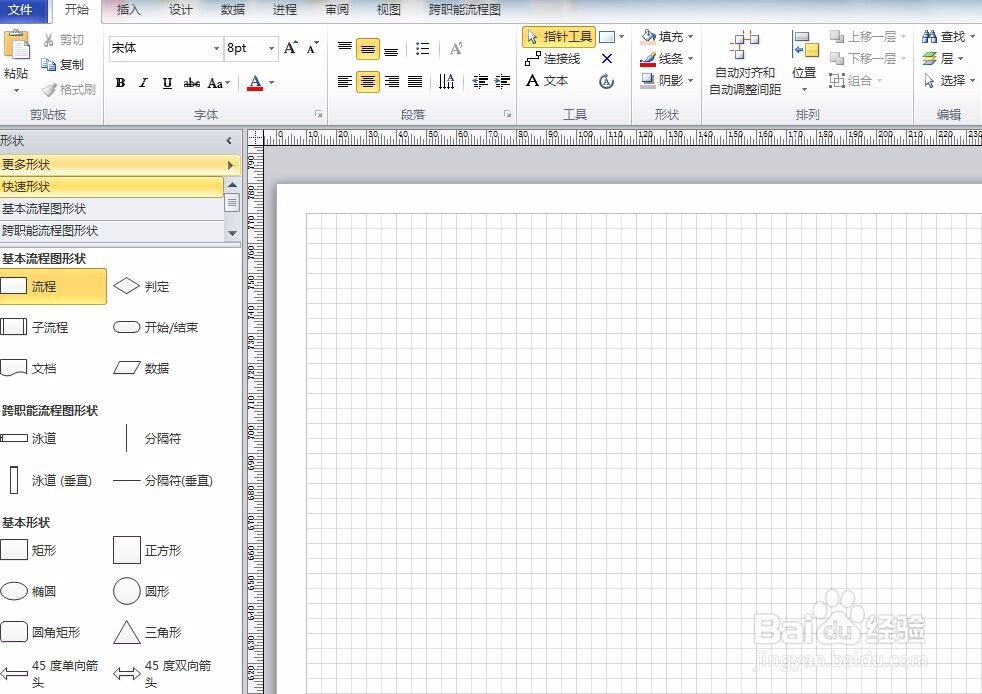The width and height of the screenshot is (982, 694).
Task: Click the increase indent icon
Action: [502, 81]
